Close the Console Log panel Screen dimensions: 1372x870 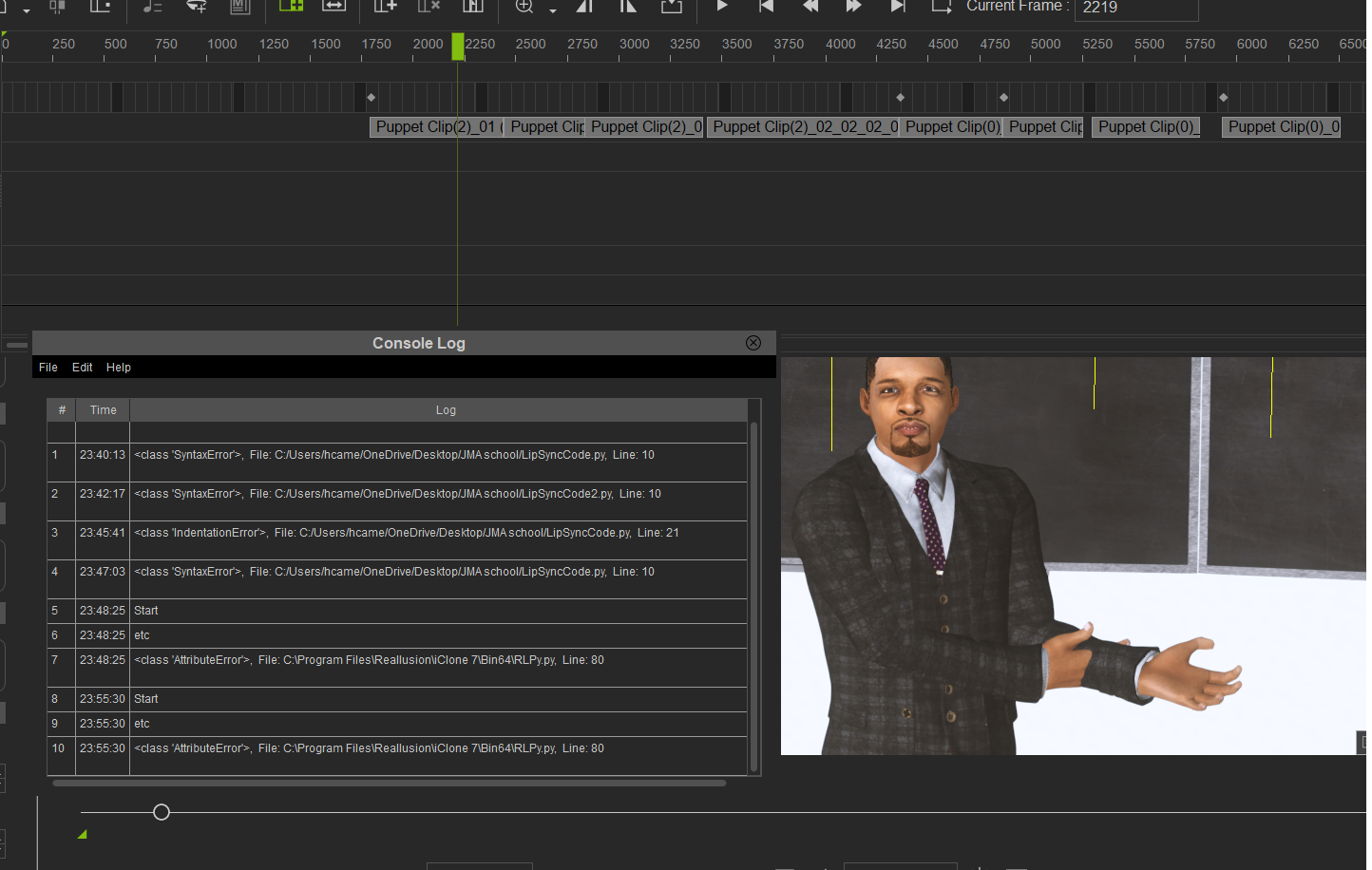pos(753,343)
